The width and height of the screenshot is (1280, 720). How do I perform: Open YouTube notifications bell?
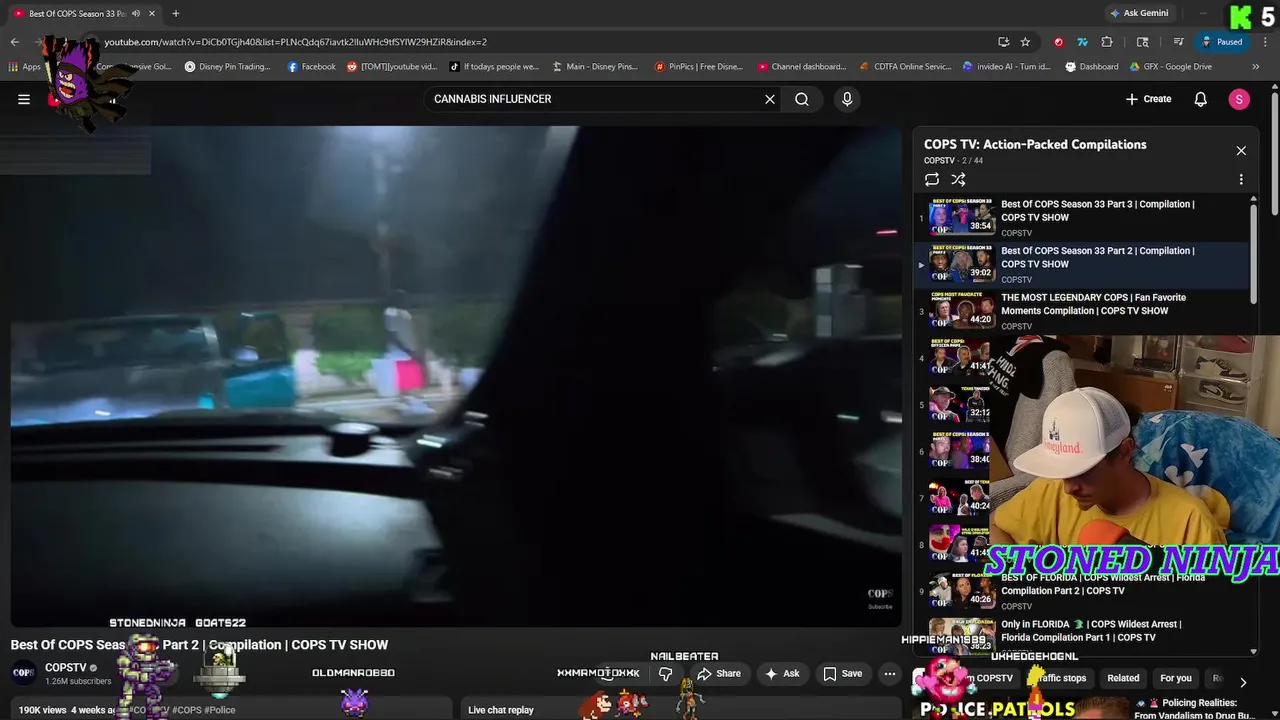(1201, 99)
